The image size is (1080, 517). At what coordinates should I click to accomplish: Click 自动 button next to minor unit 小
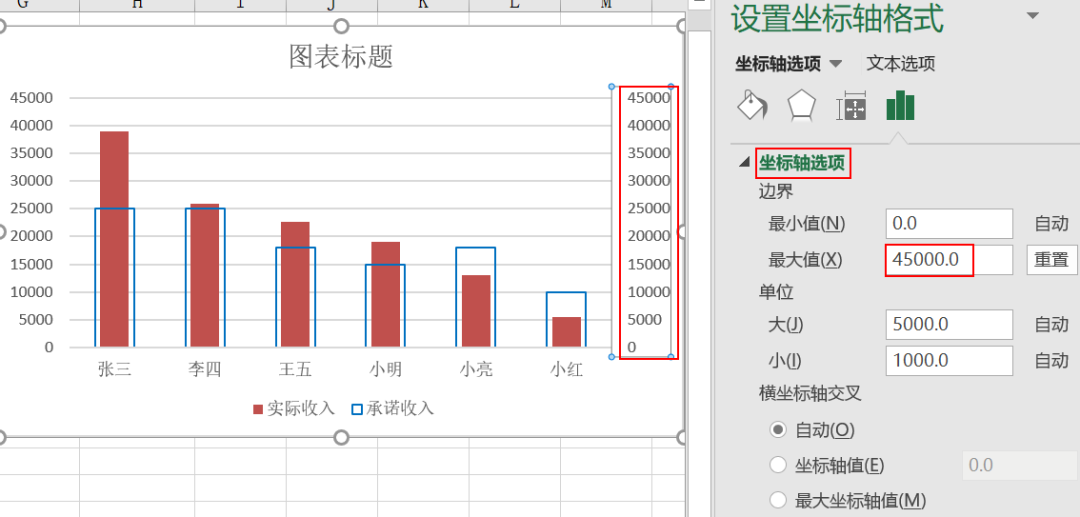1052,361
